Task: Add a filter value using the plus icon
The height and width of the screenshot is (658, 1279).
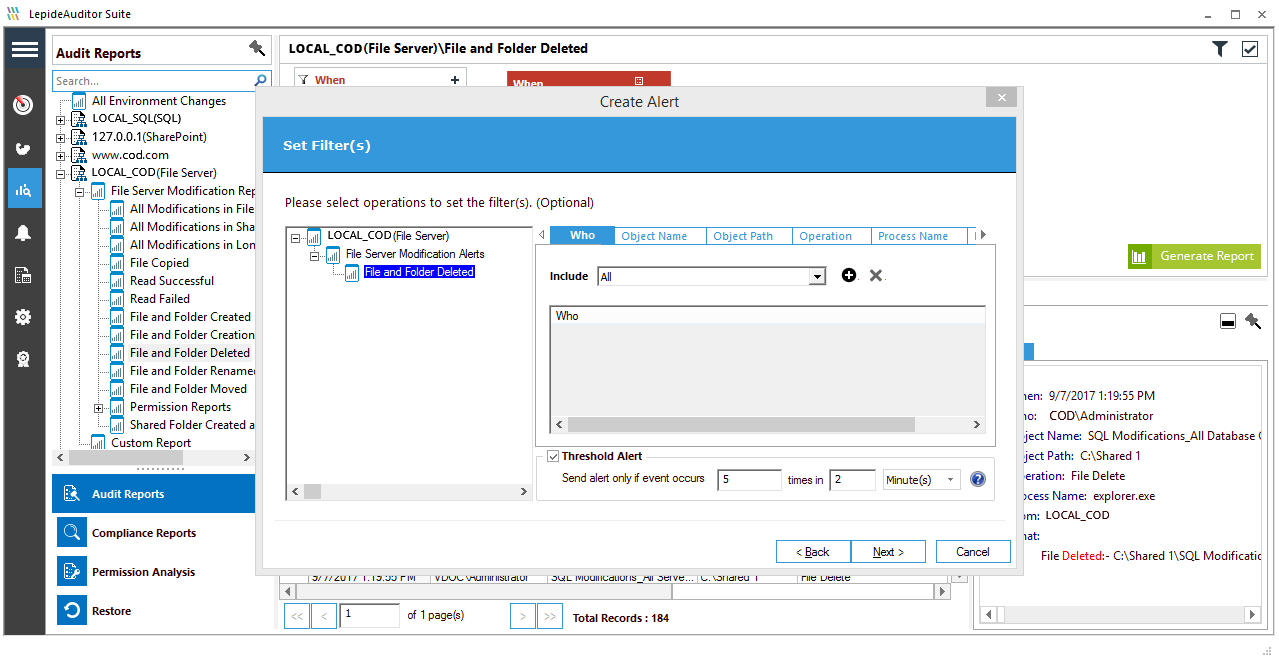Action: coord(848,275)
